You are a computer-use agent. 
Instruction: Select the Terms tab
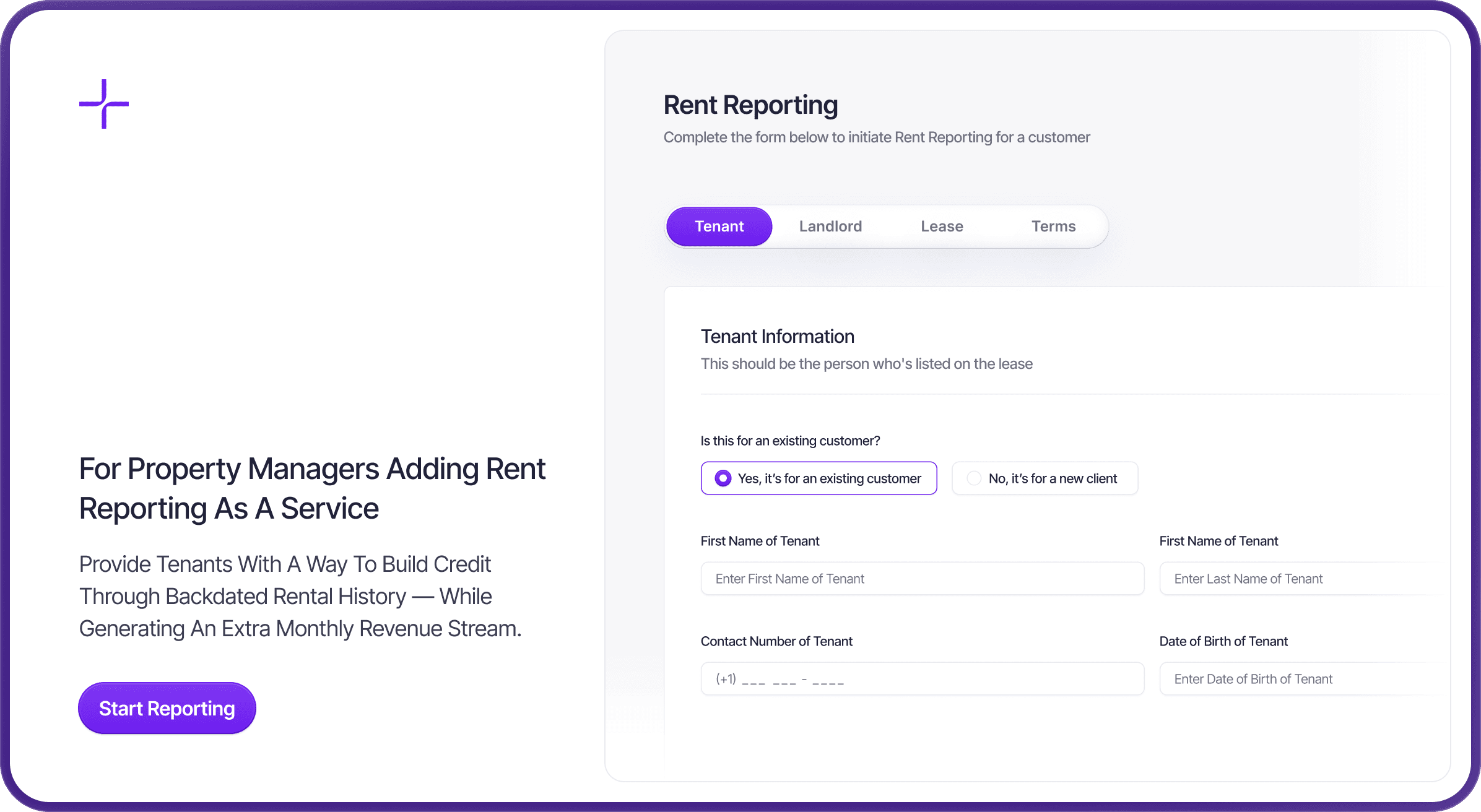tap(1054, 227)
